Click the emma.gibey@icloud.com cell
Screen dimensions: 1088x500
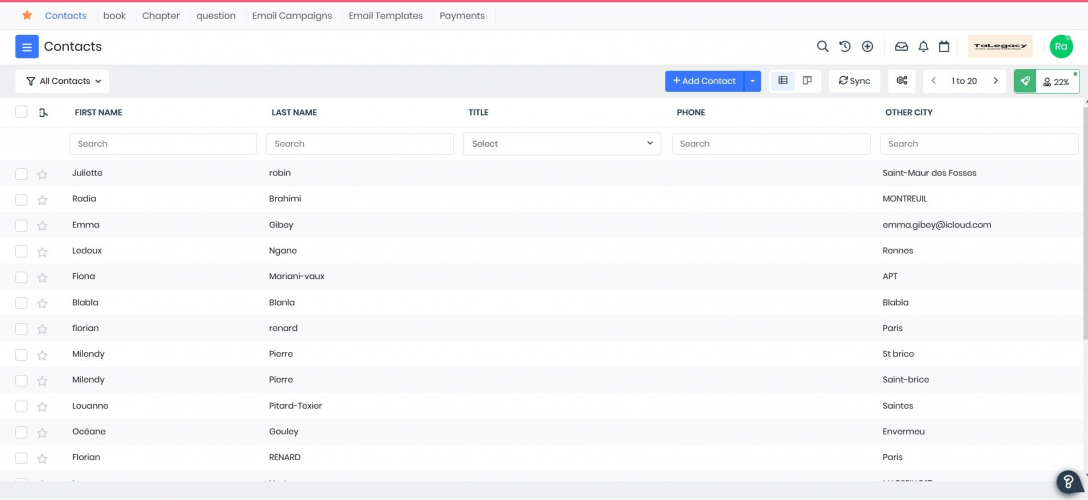[x=937, y=225]
